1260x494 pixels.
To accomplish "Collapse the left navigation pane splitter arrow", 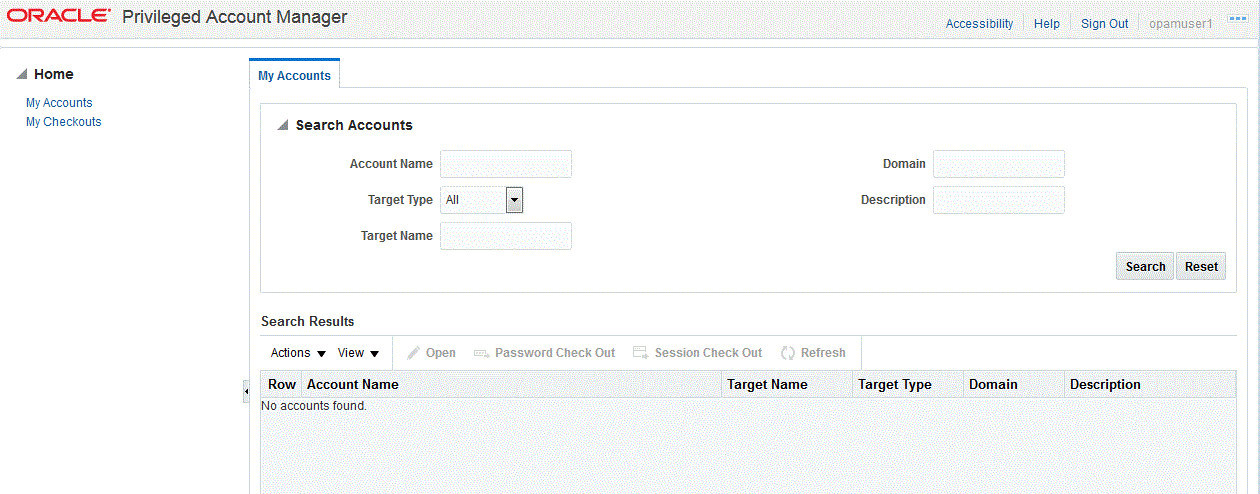I will tap(246, 392).
